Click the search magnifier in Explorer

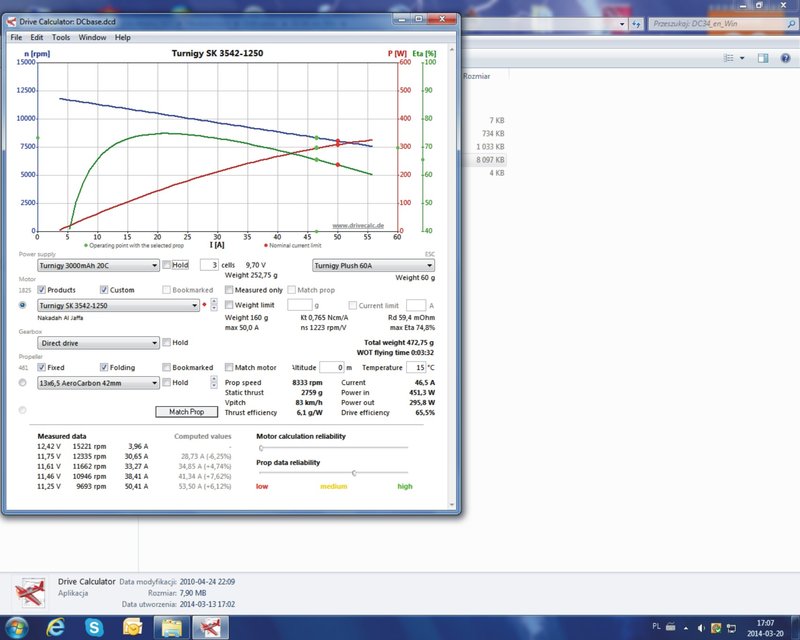point(791,23)
